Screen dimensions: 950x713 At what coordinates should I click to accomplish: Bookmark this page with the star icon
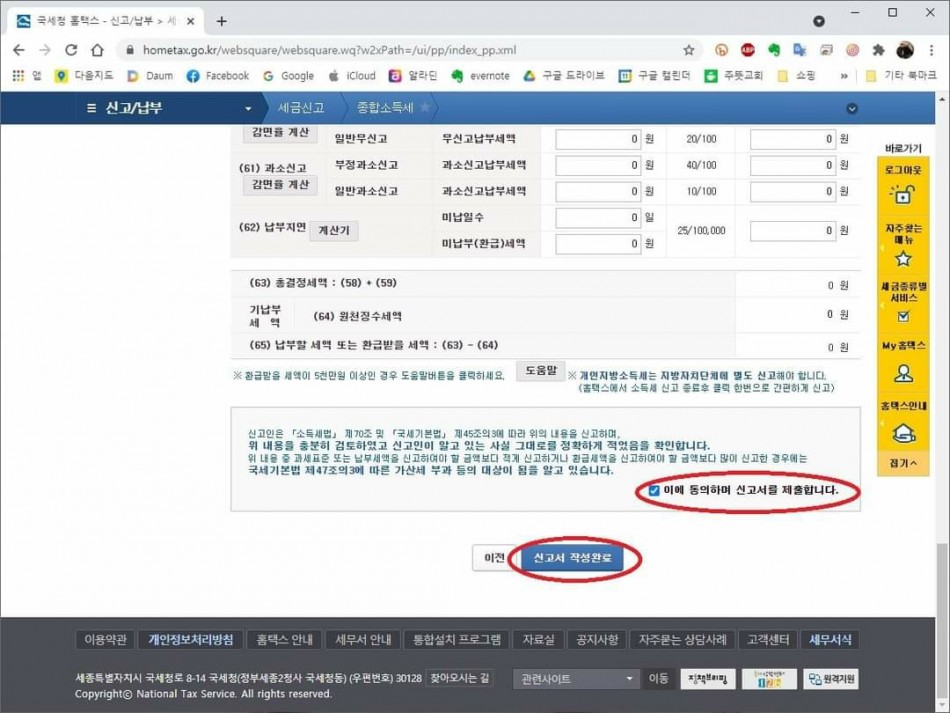point(688,50)
